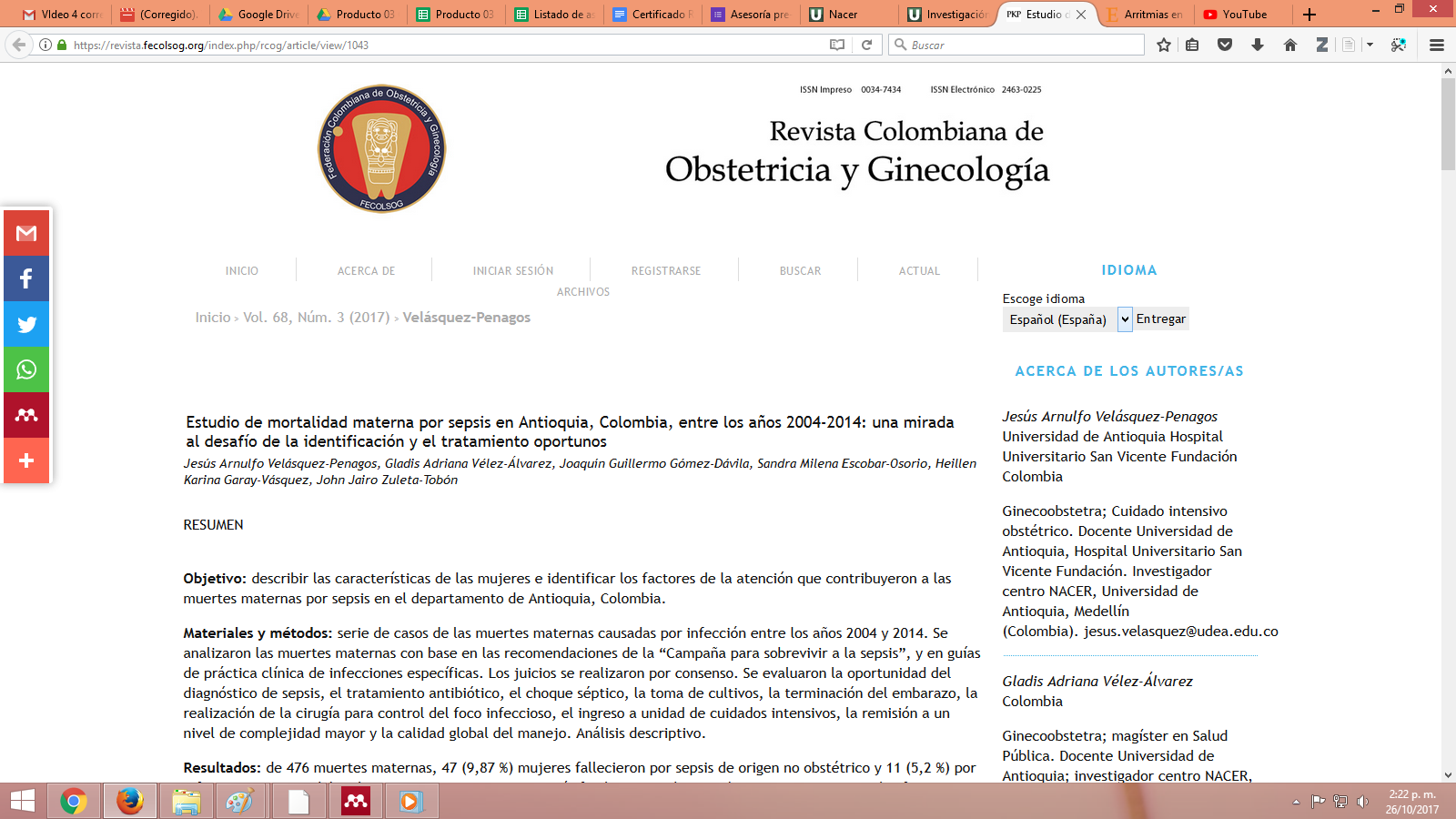Screen dimensions: 1456x819
Task: Open REGISTRARSE menu item
Action: click(x=666, y=271)
